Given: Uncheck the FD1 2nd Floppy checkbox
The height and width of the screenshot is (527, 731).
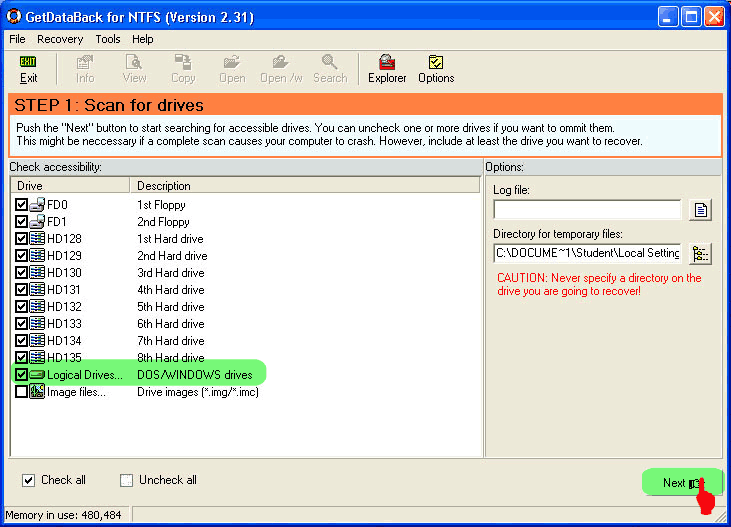Looking at the screenshot, I should 21,222.
